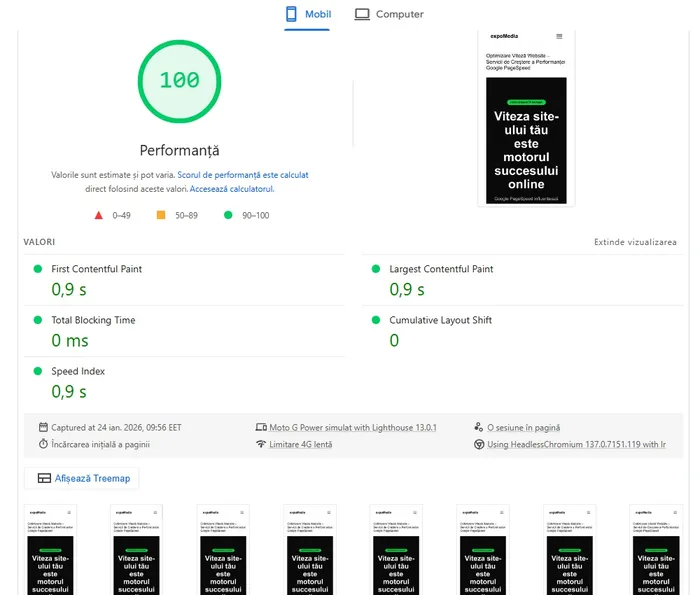Click the Speed Index '0,9 s' value
The image size is (700, 595).
69,392
